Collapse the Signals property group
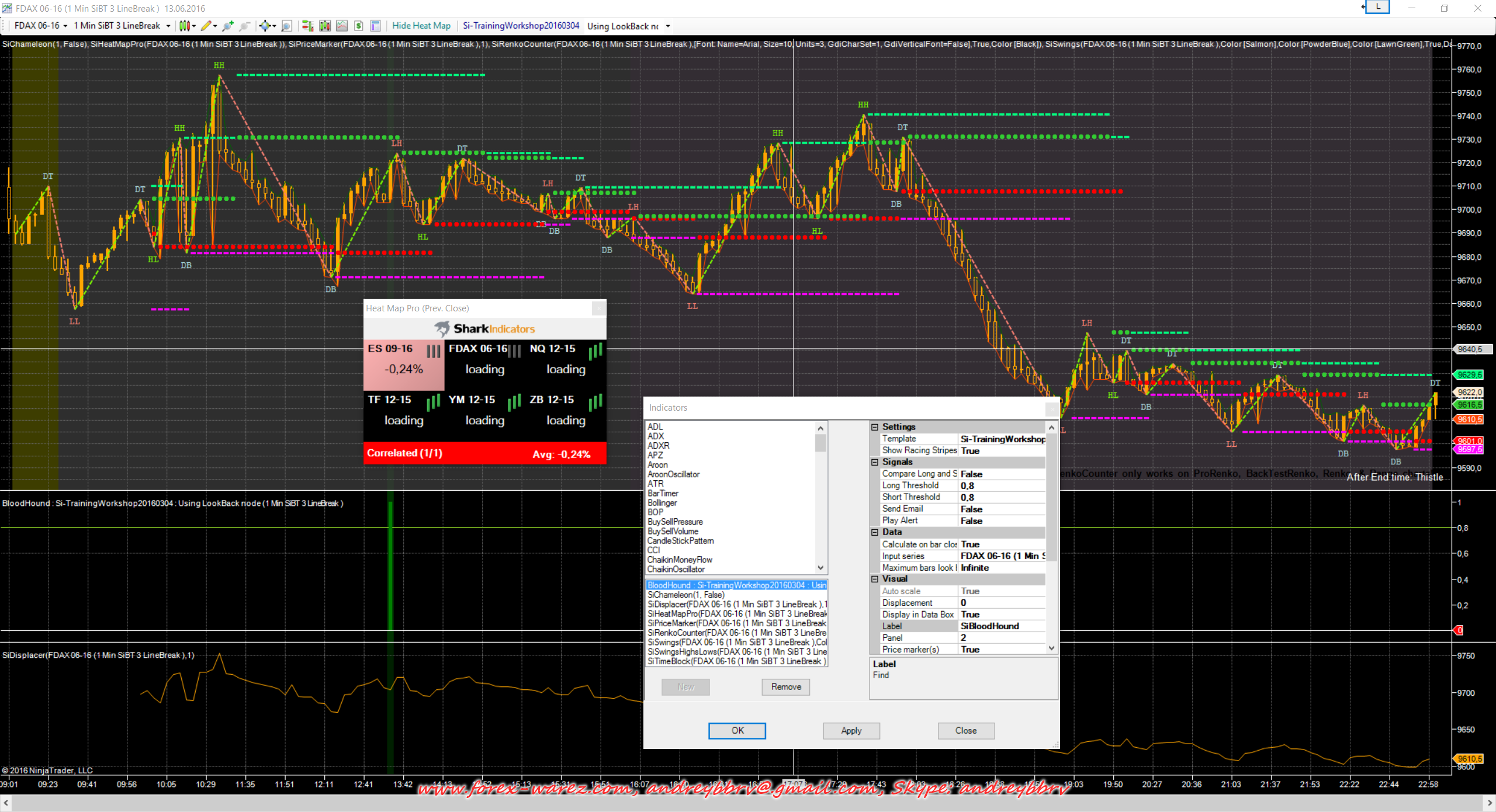 pos(875,462)
